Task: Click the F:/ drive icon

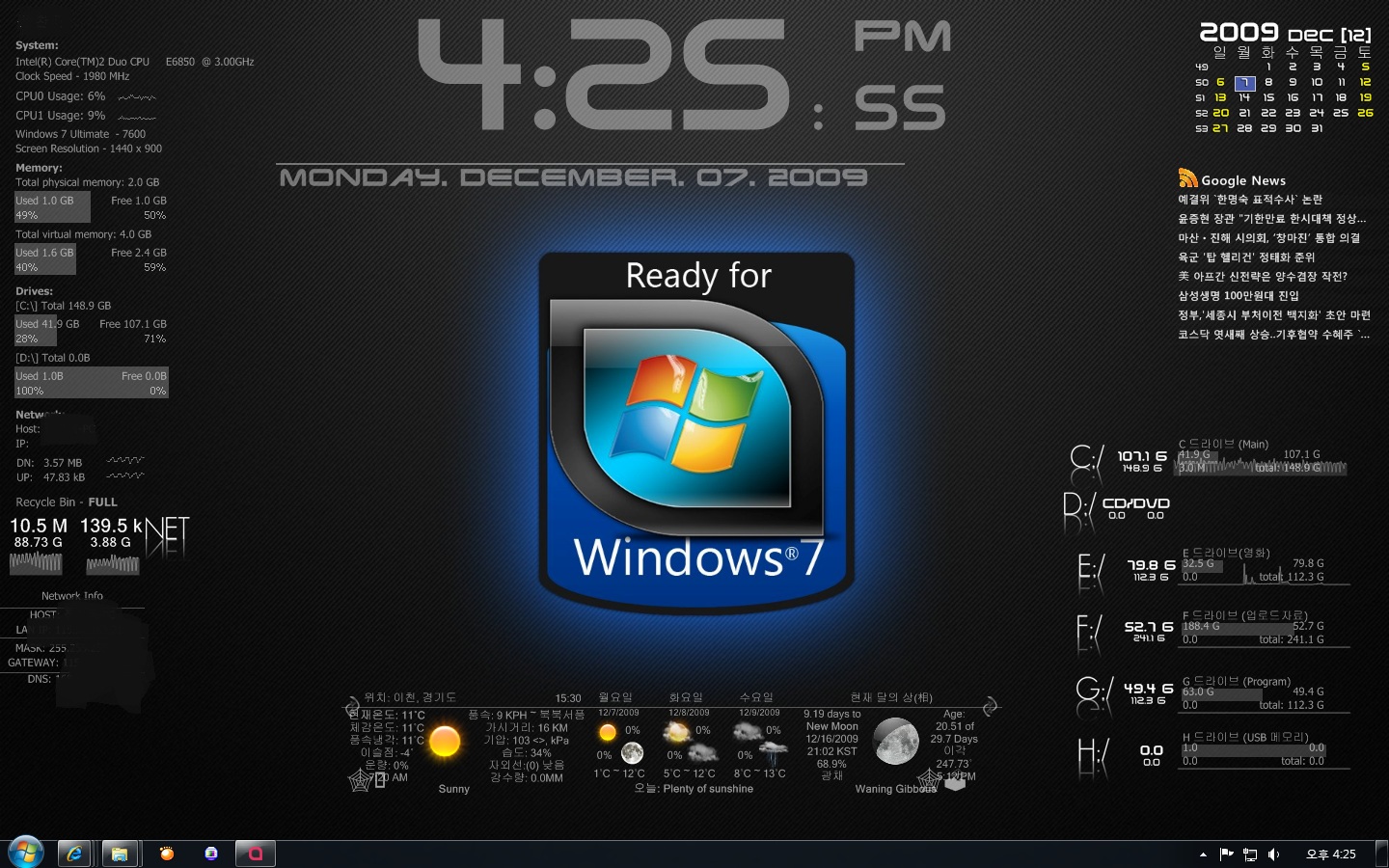Action: pos(1089,634)
